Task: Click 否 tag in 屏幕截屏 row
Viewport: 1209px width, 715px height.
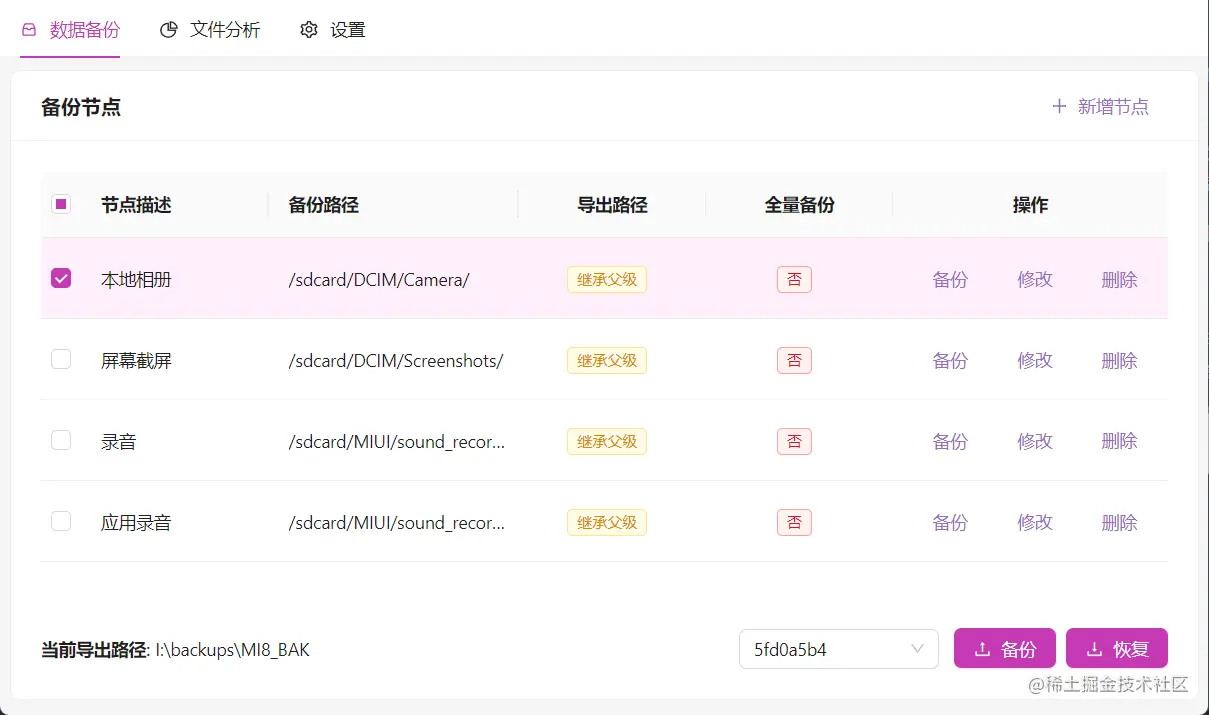Action: (794, 360)
